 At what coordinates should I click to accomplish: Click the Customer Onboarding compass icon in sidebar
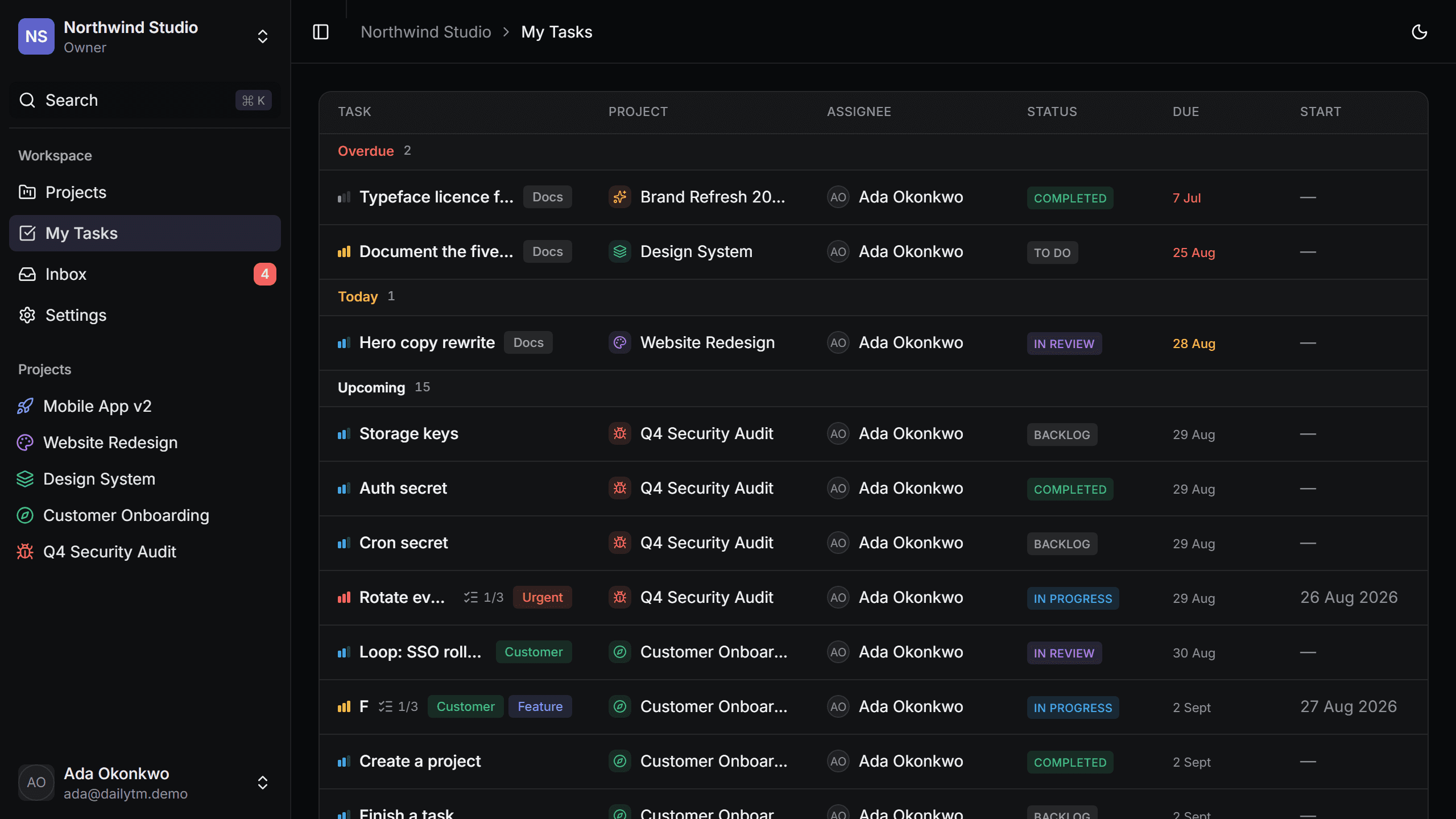coord(25,515)
